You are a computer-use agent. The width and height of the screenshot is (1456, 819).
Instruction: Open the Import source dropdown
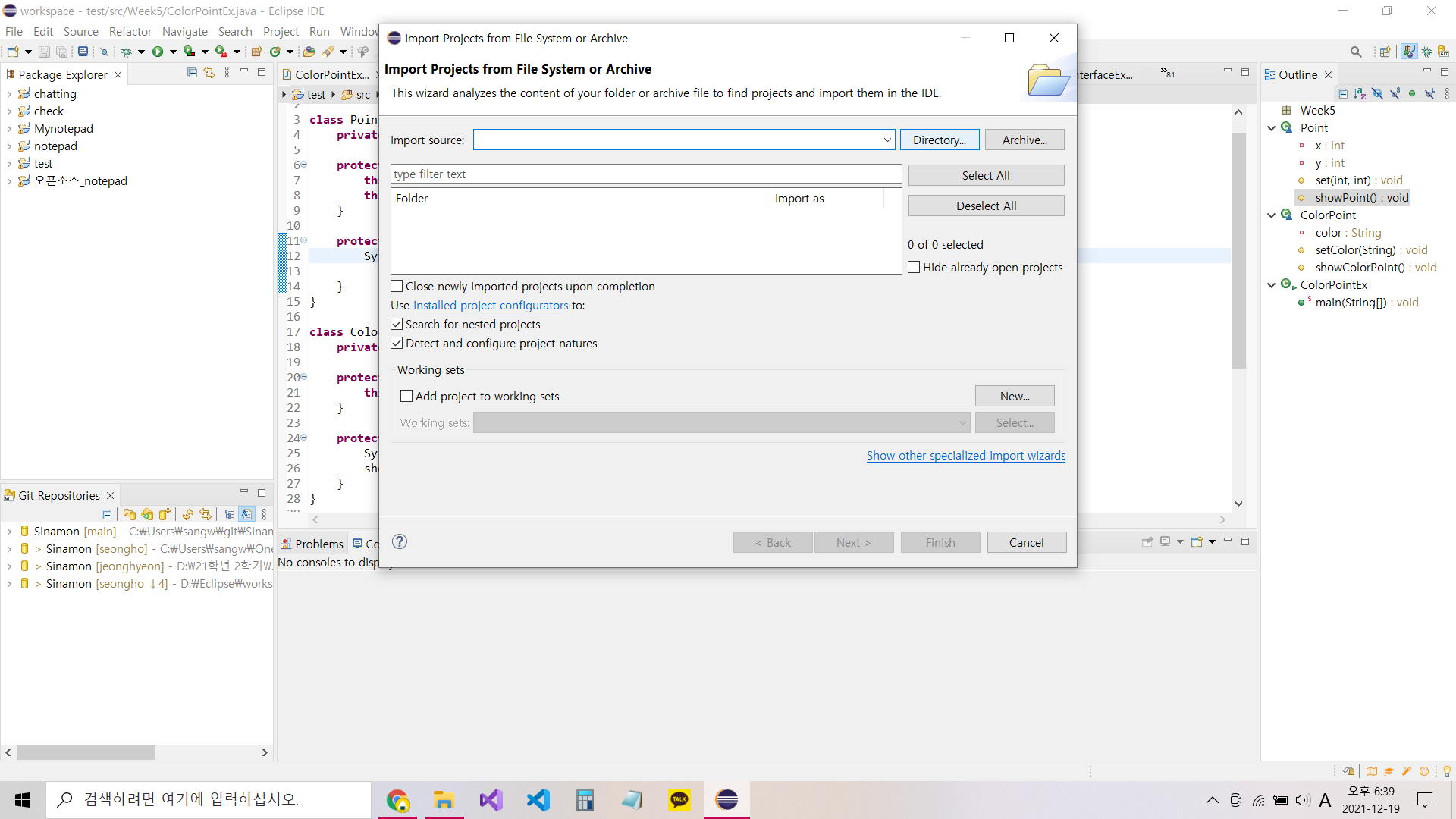tap(886, 140)
